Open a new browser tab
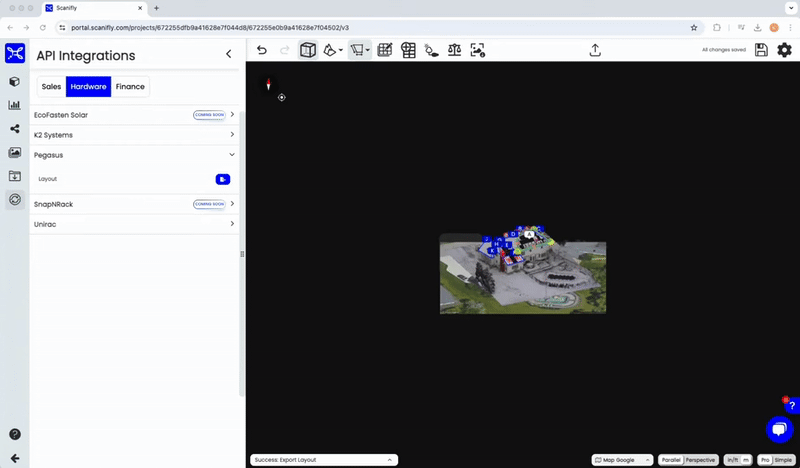This screenshot has width=800, height=468. 156,8
